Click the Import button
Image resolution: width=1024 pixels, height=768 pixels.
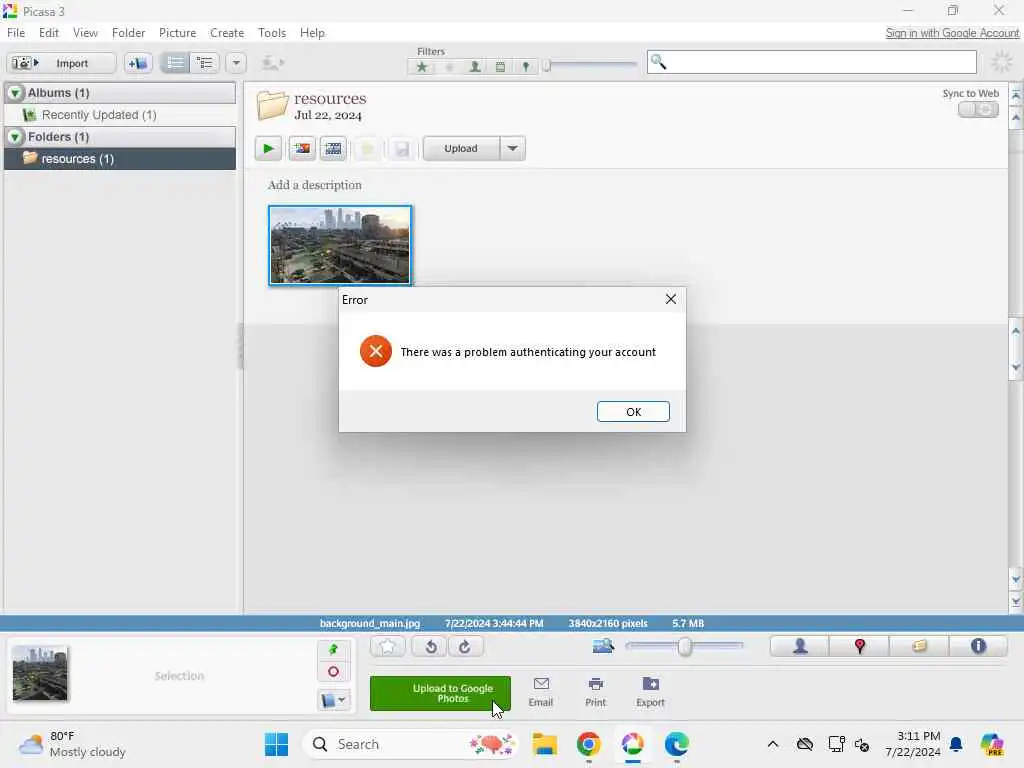pyautogui.click(x=61, y=63)
